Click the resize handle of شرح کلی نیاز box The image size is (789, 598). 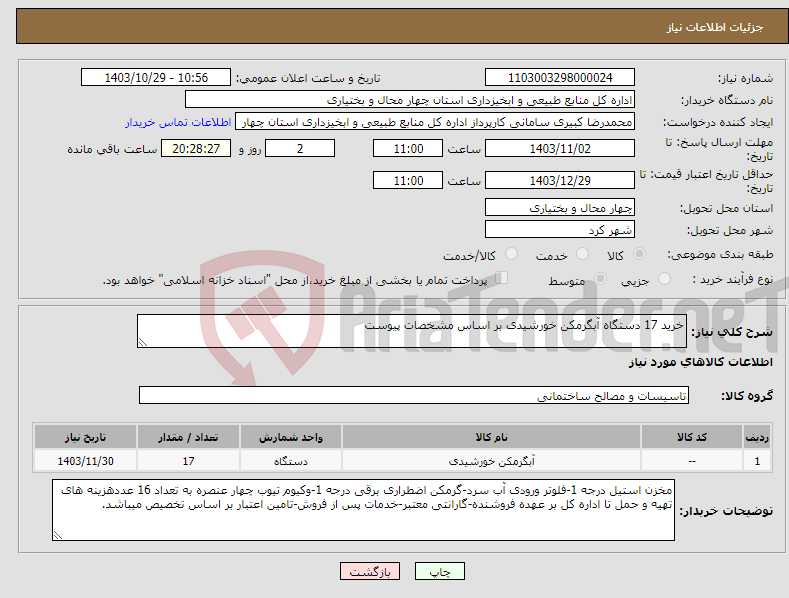pyautogui.click(x=143, y=342)
